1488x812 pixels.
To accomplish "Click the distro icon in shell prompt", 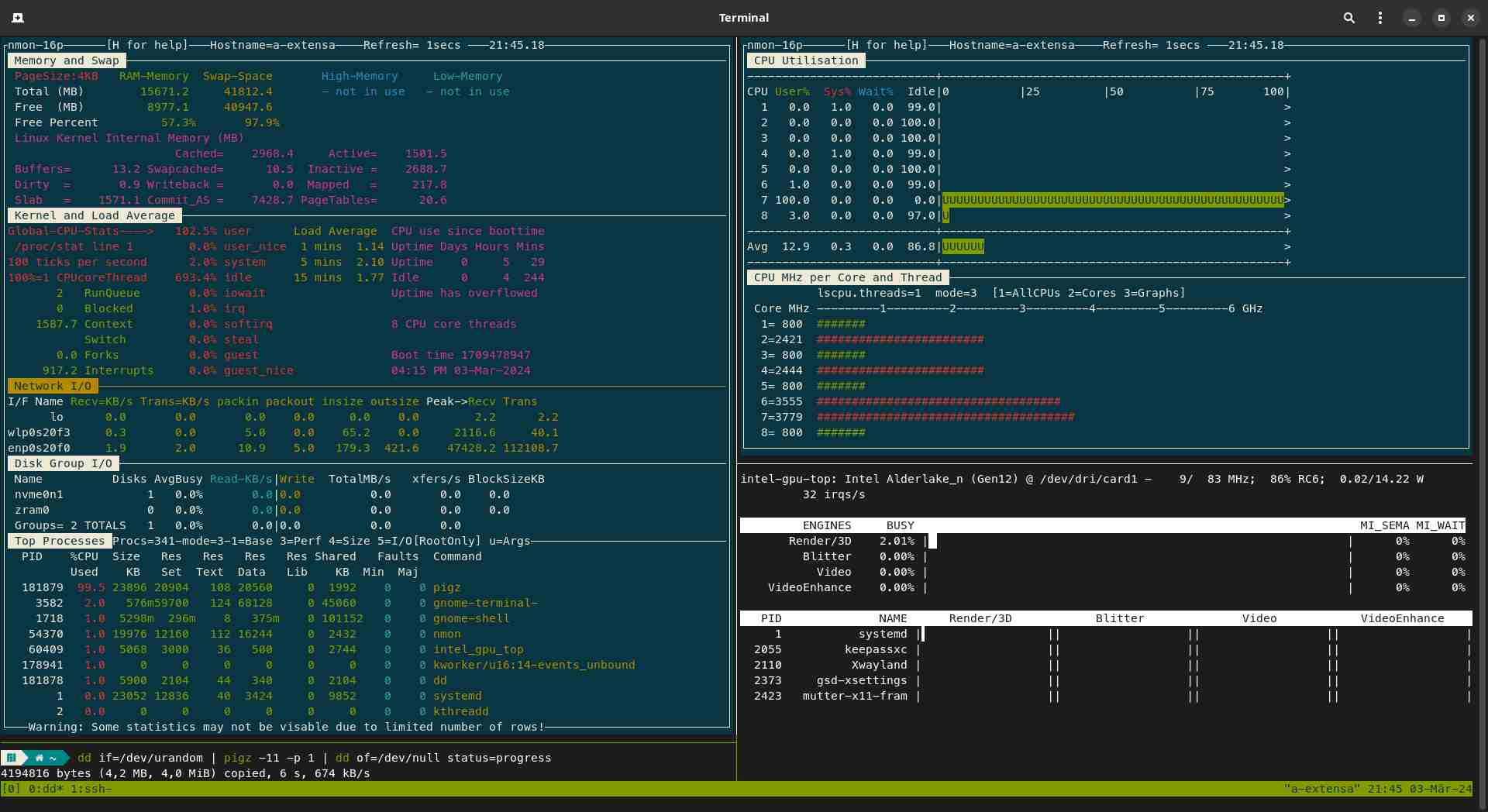I will coord(12,758).
